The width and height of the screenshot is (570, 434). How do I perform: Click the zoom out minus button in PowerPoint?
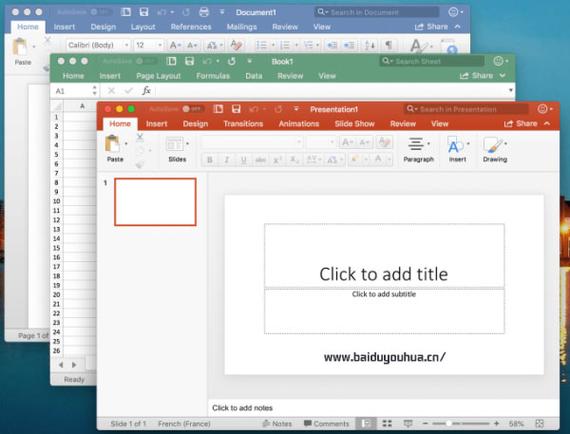[425, 423]
